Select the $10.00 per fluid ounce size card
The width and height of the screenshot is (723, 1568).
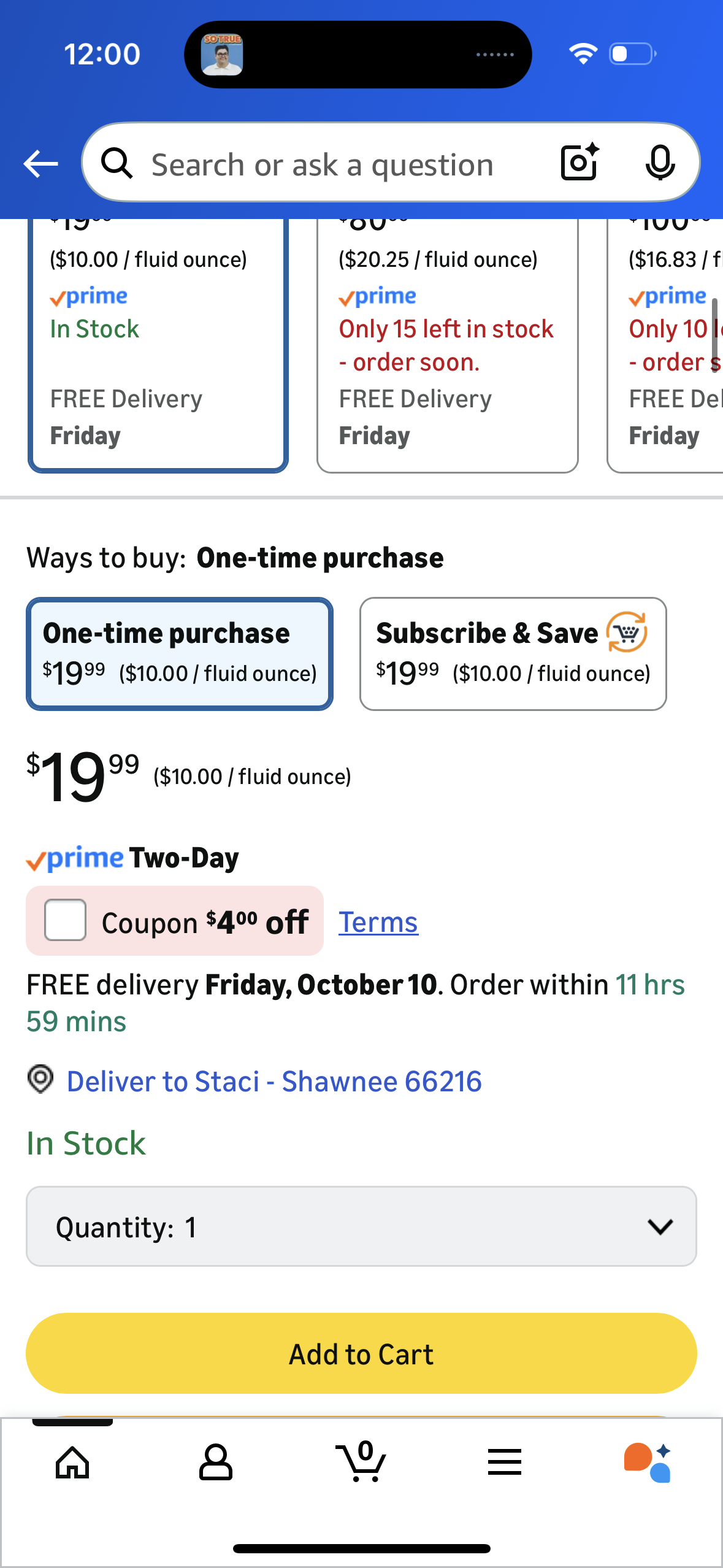(158, 344)
